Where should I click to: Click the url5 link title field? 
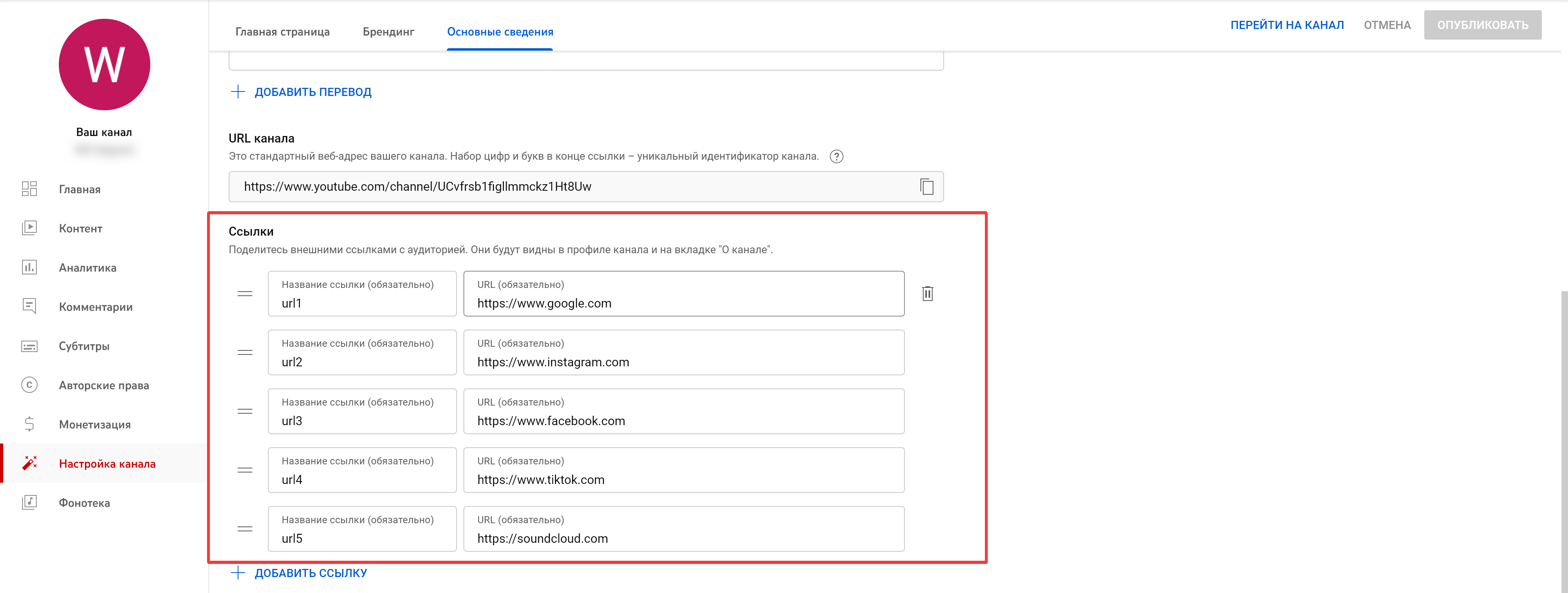point(361,537)
